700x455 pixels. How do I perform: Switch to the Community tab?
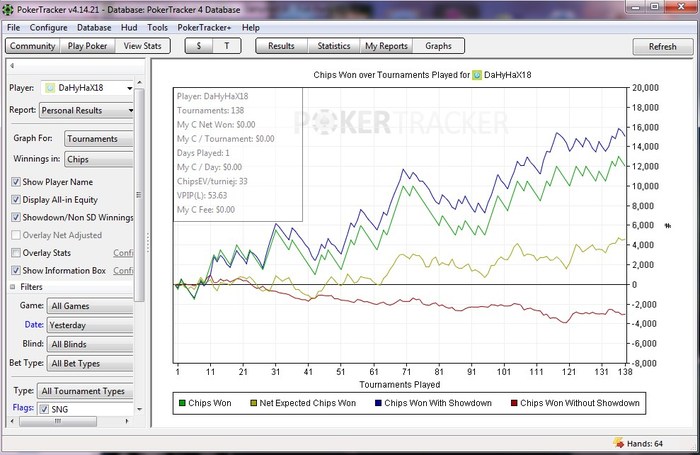point(33,46)
